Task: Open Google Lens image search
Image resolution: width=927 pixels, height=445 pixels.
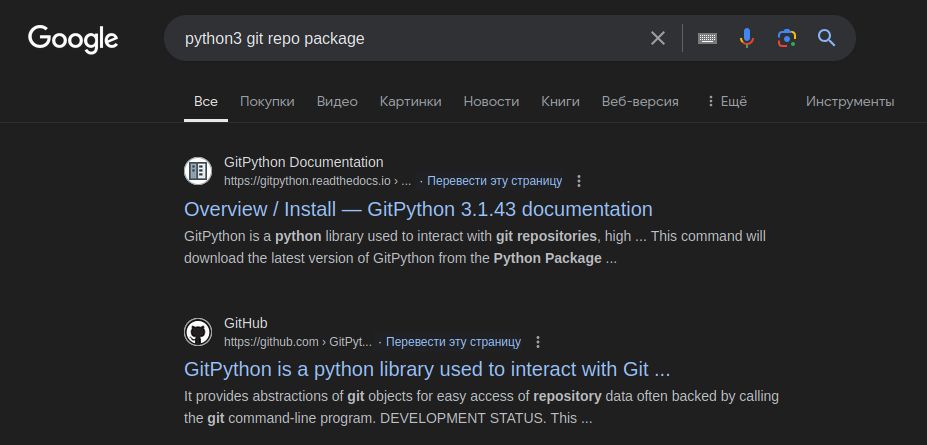Action: [786, 38]
